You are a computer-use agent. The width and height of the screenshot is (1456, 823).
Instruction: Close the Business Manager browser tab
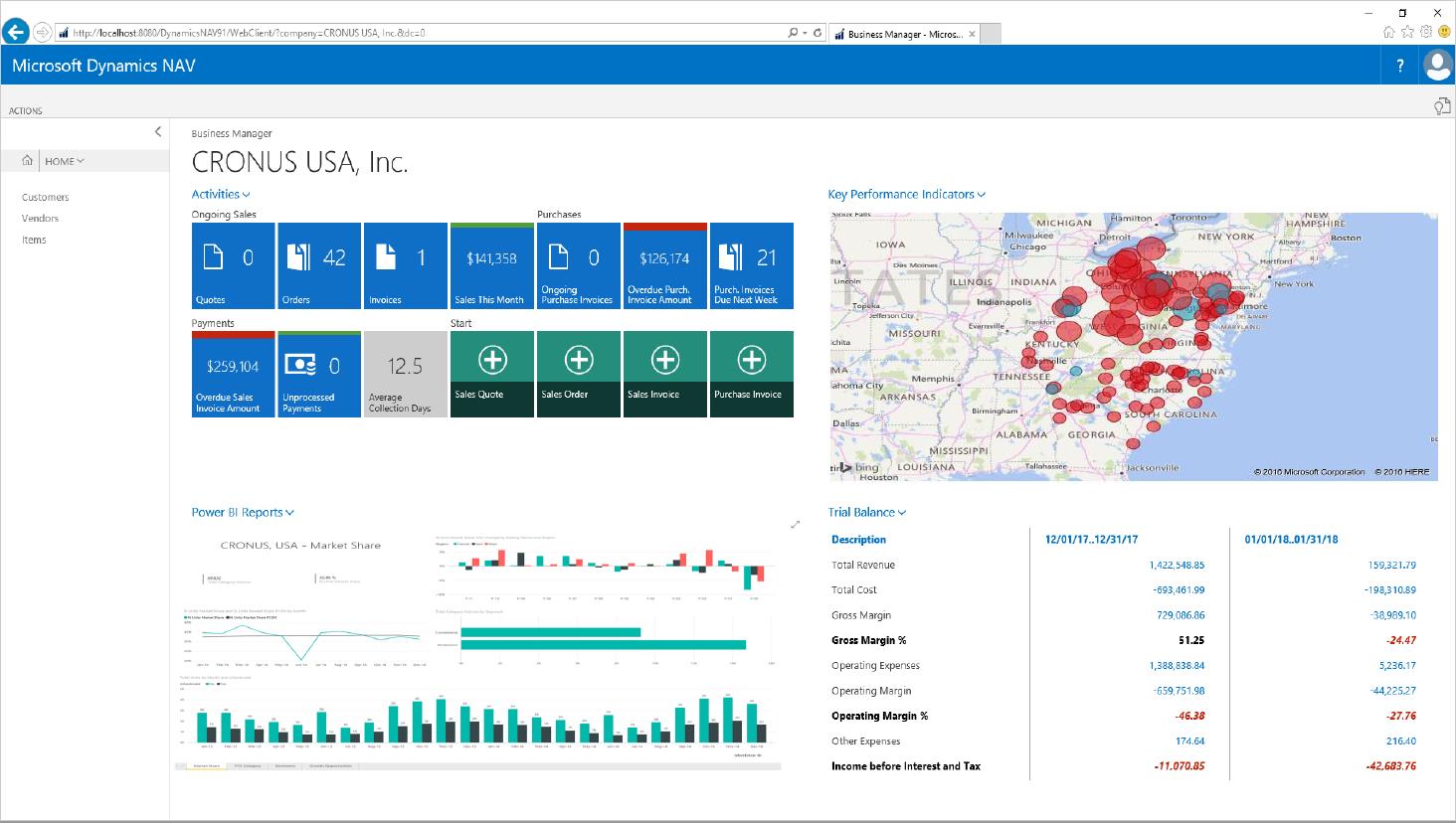coord(973,34)
